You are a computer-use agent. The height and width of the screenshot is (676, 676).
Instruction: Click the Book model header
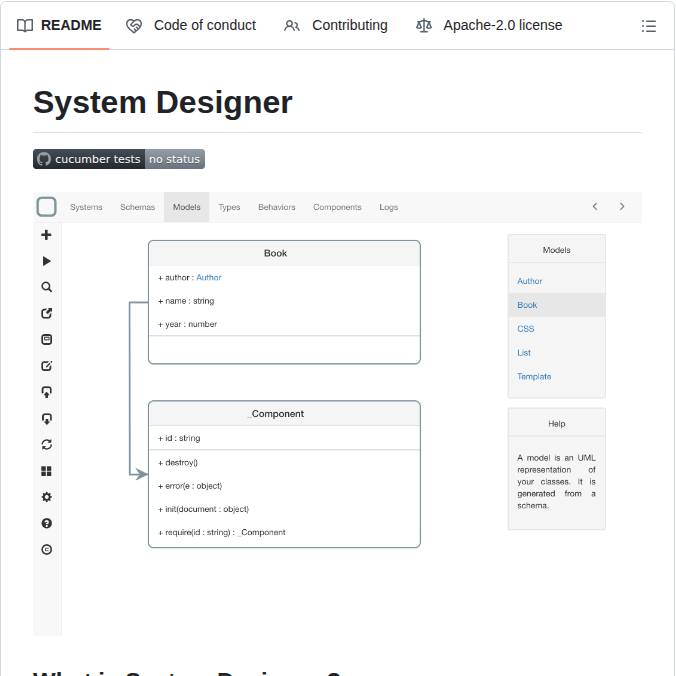284,254
